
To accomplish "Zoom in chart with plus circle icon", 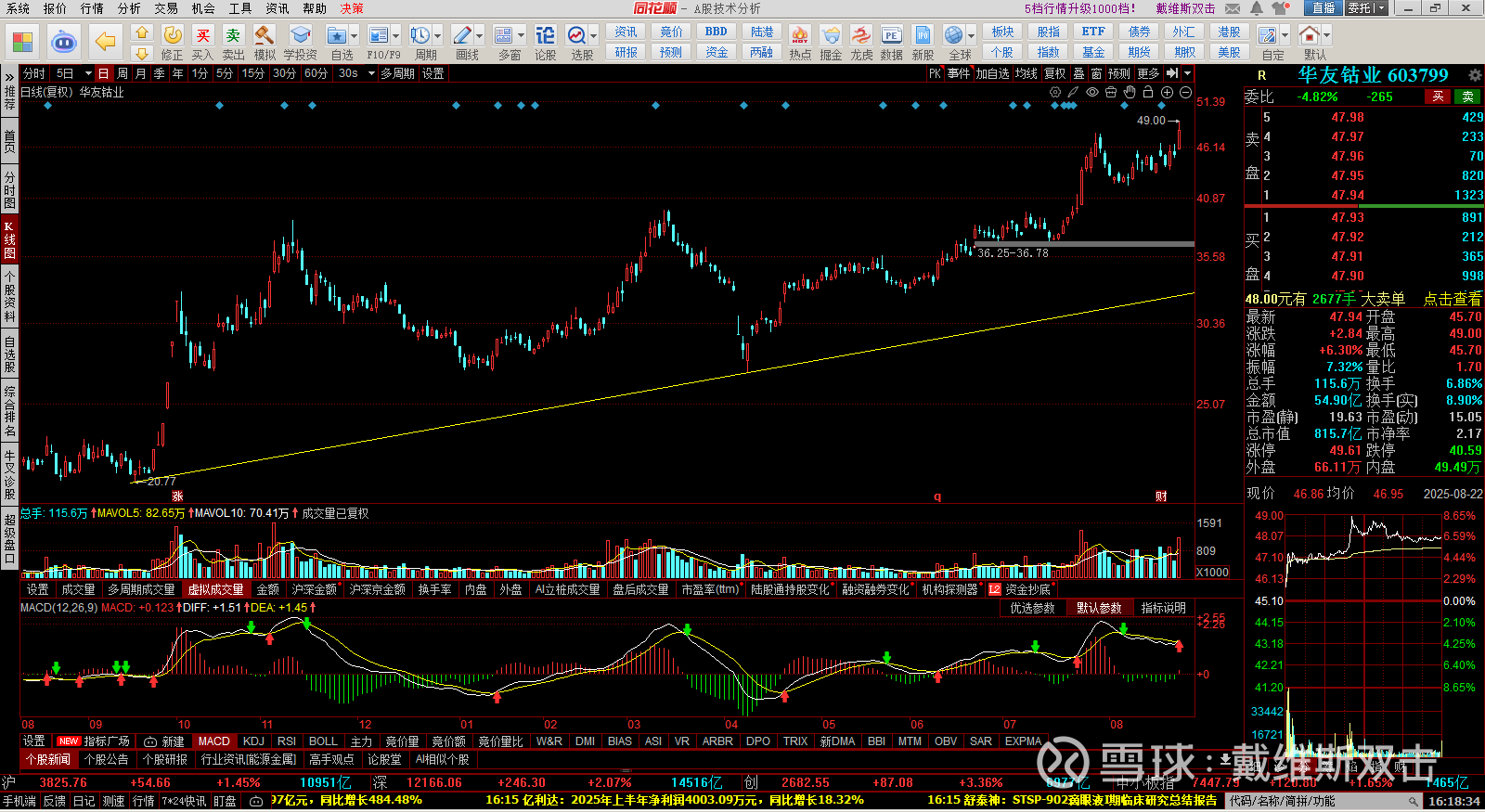I will tap(1167, 92).
